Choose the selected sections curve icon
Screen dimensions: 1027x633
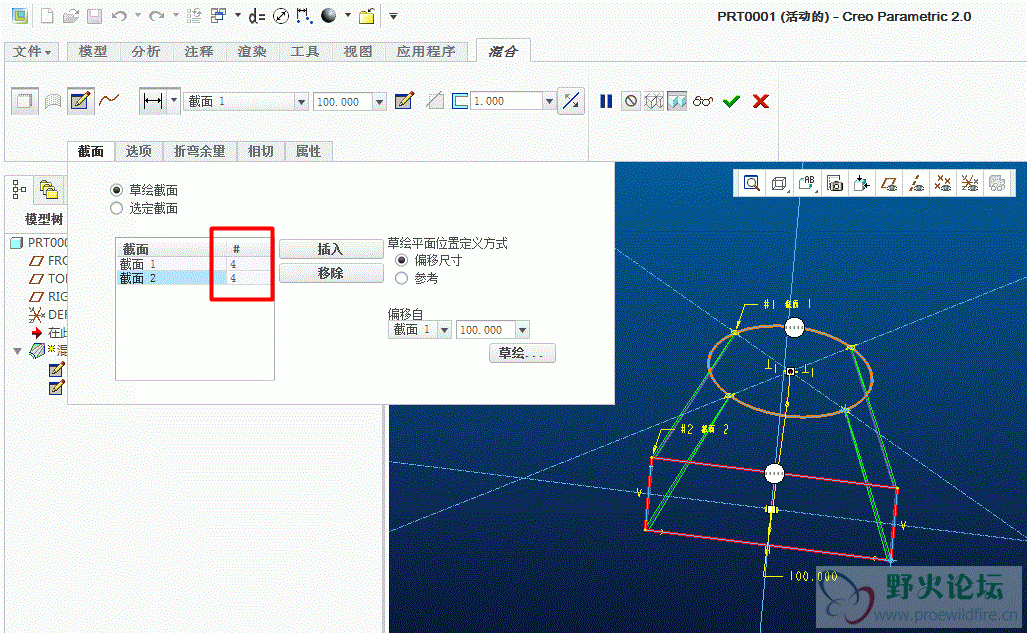109,100
